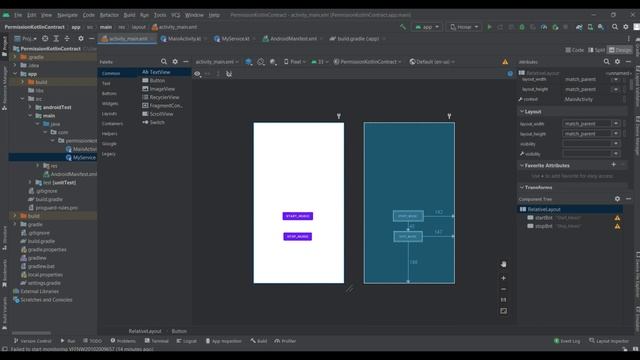This screenshot has width=640, height=360.
Task: Click the Pan hand tool on design surface
Action: pos(504,264)
